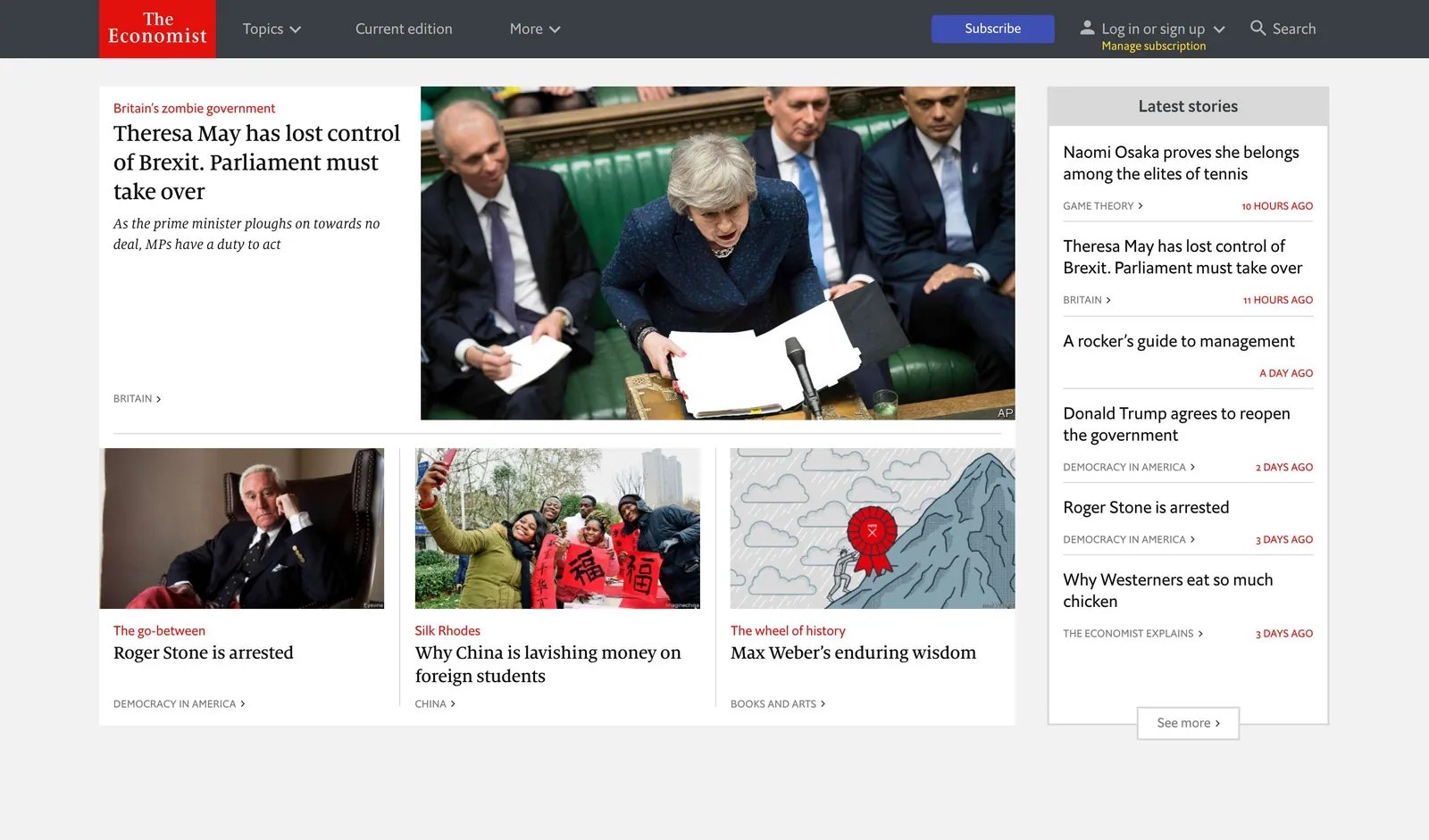This screenshot has width=1429, height=840.
Task: Open DEMOCRACY IN AMERICA under sidebar Roger Stone
Action: [x=1129, y=540]
